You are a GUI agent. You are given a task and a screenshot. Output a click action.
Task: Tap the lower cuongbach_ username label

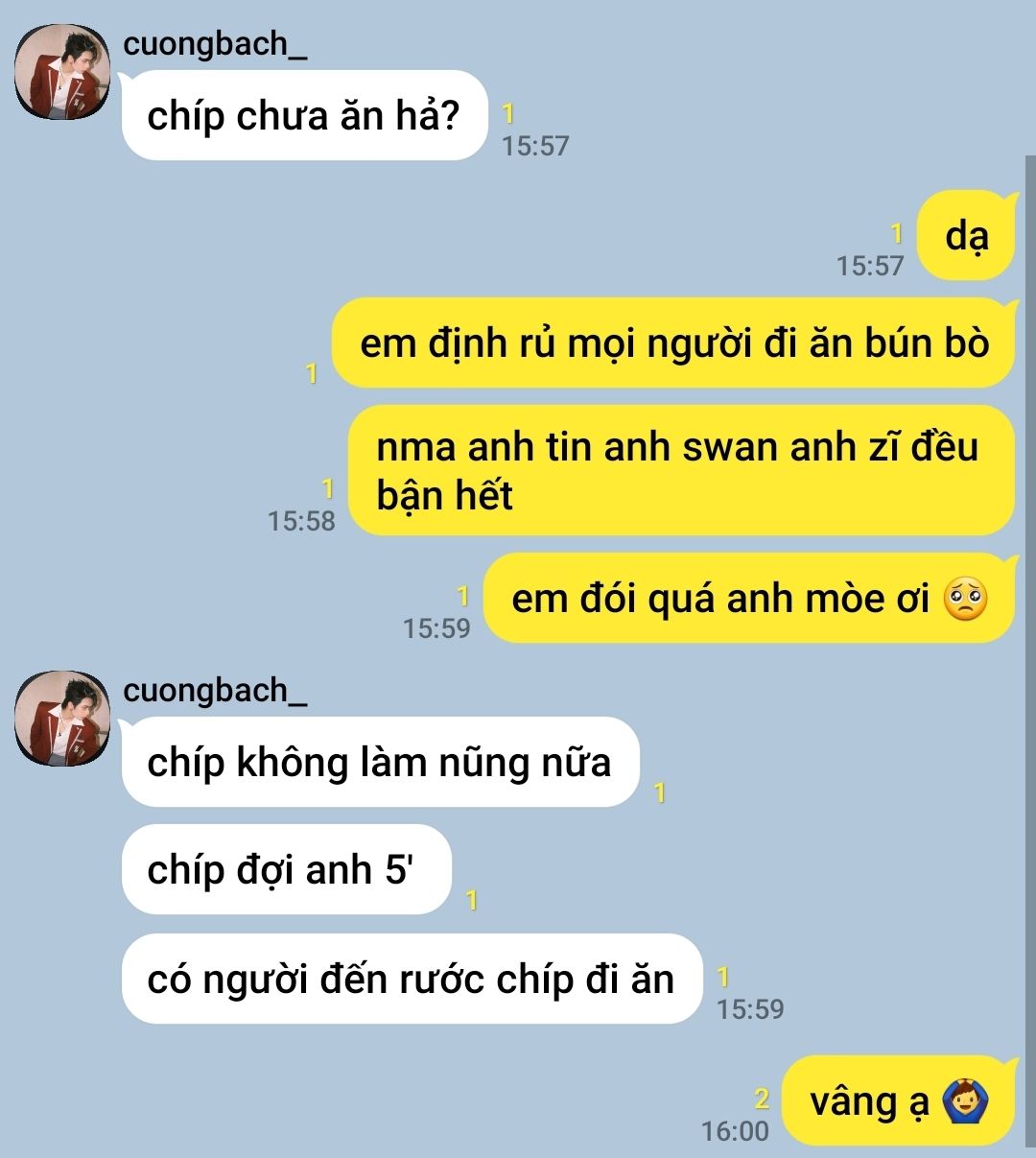[x=215, y=690]
